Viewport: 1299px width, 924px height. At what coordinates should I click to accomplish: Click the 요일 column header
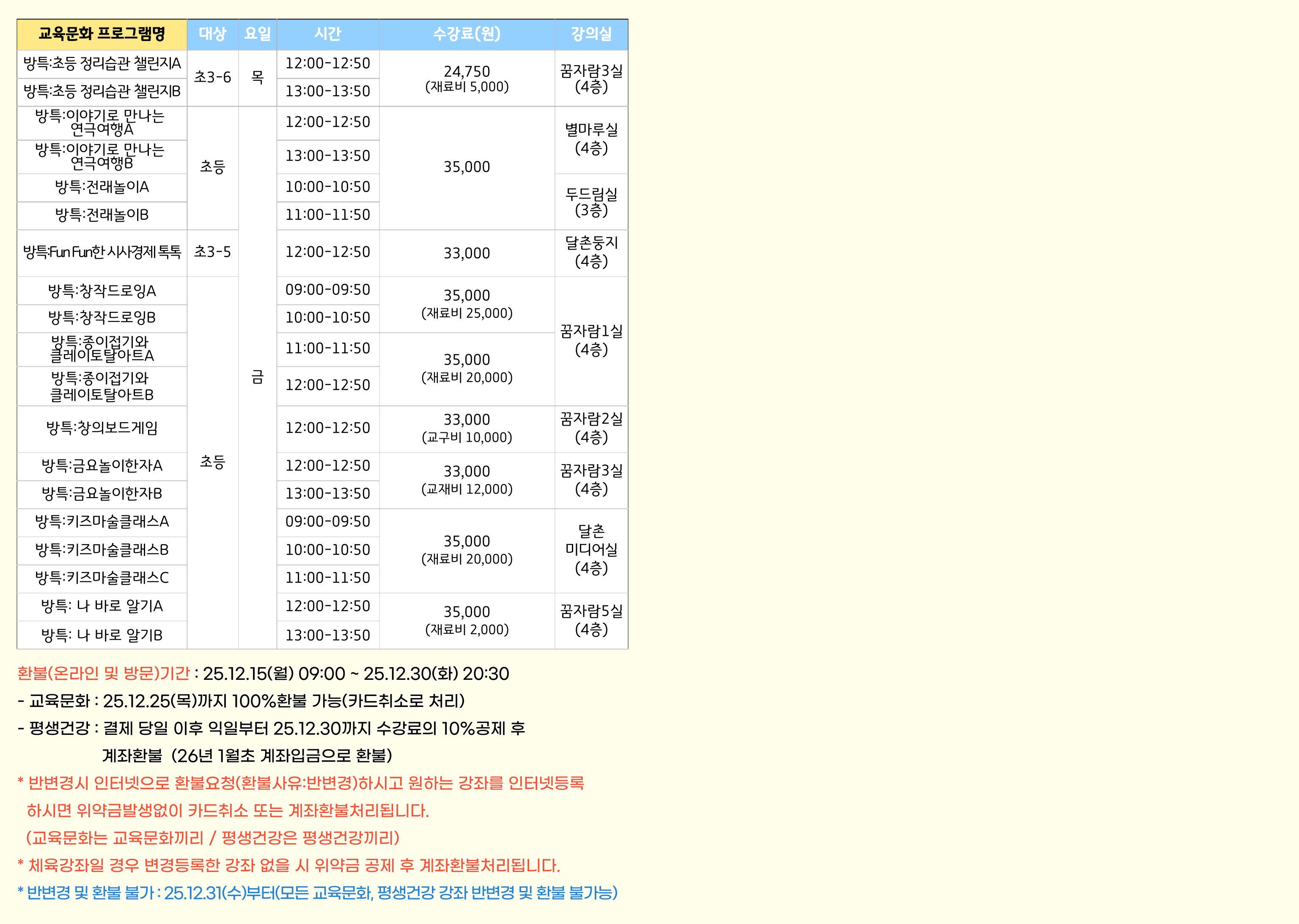(x=257, y=34)
